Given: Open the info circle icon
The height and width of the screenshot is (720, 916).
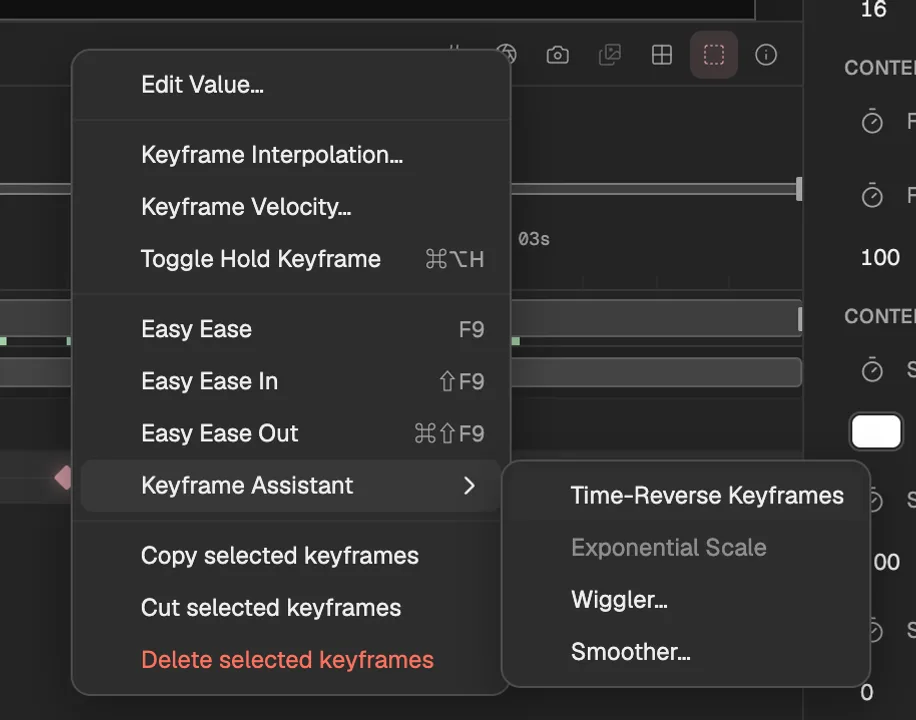Looking at the screenshot, I should [x=765, y=55].
